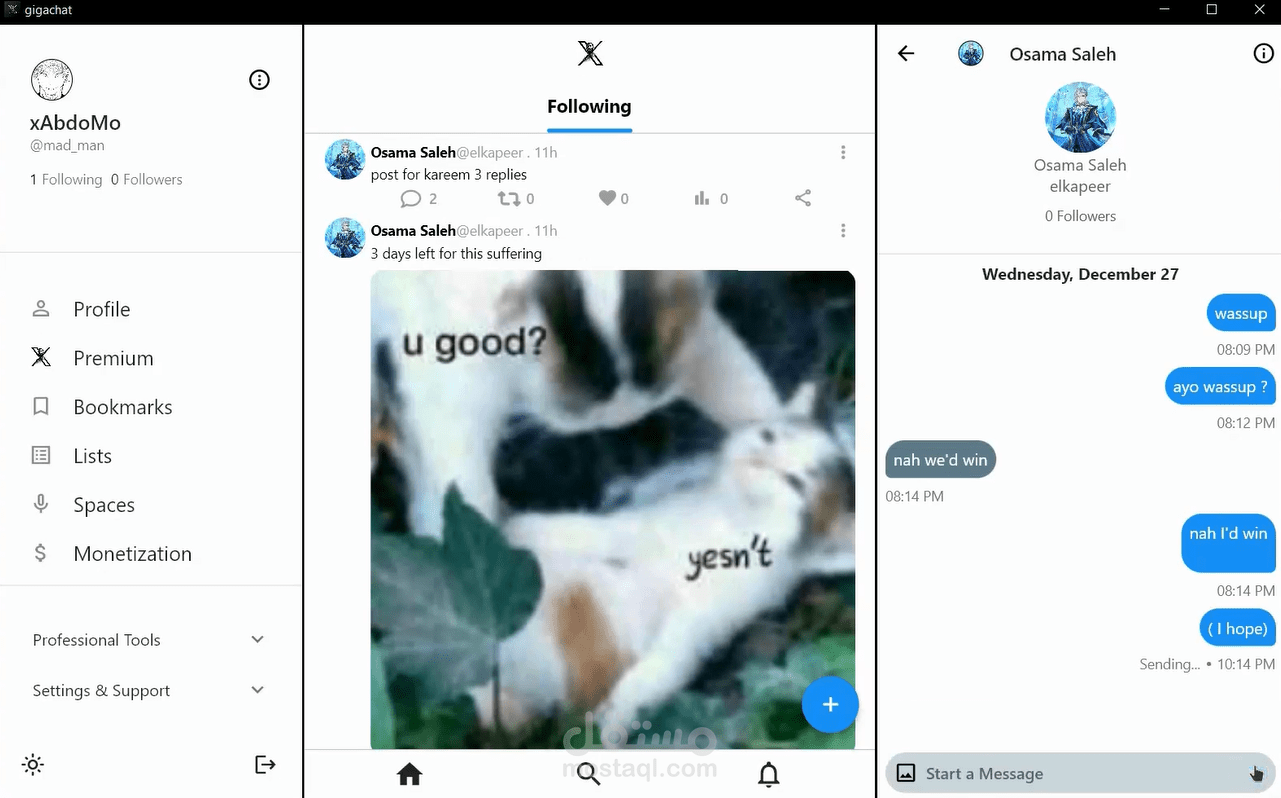
Task: Expand the Professional Tools section
Action: point(150,640)
